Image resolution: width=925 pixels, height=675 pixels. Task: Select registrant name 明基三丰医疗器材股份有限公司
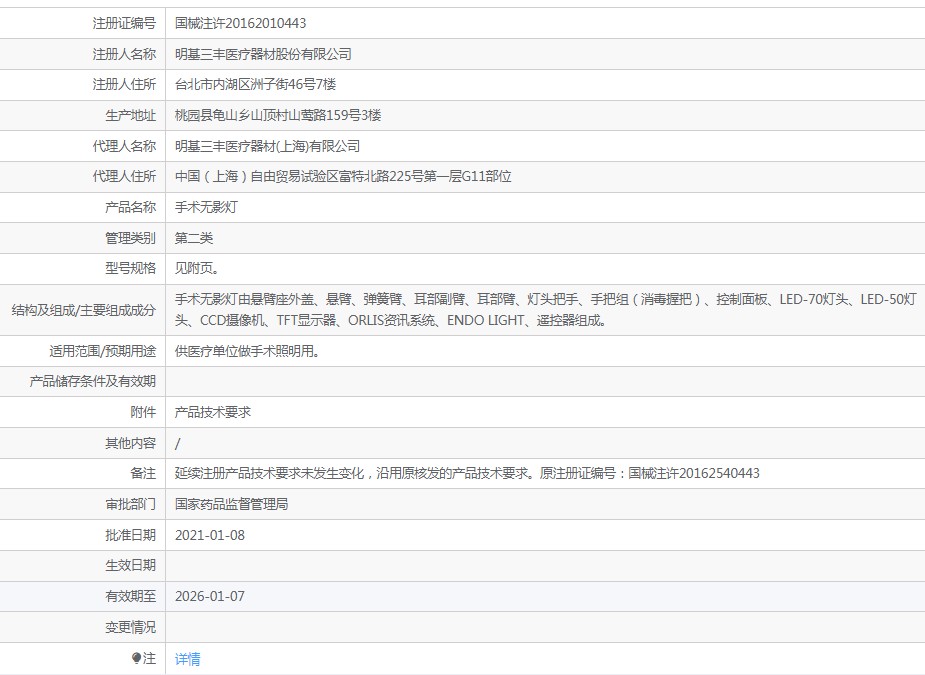[263, 54]
